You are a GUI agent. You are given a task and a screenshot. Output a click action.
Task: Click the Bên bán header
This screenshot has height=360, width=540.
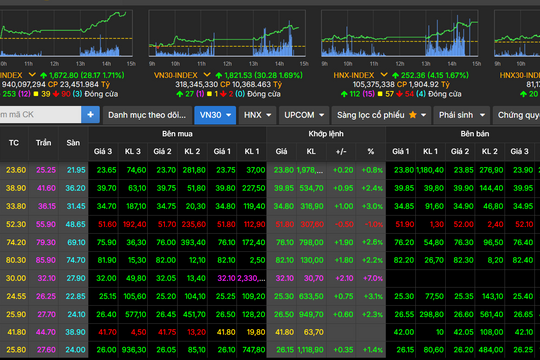pyautogui.click(x=475, y=134)
